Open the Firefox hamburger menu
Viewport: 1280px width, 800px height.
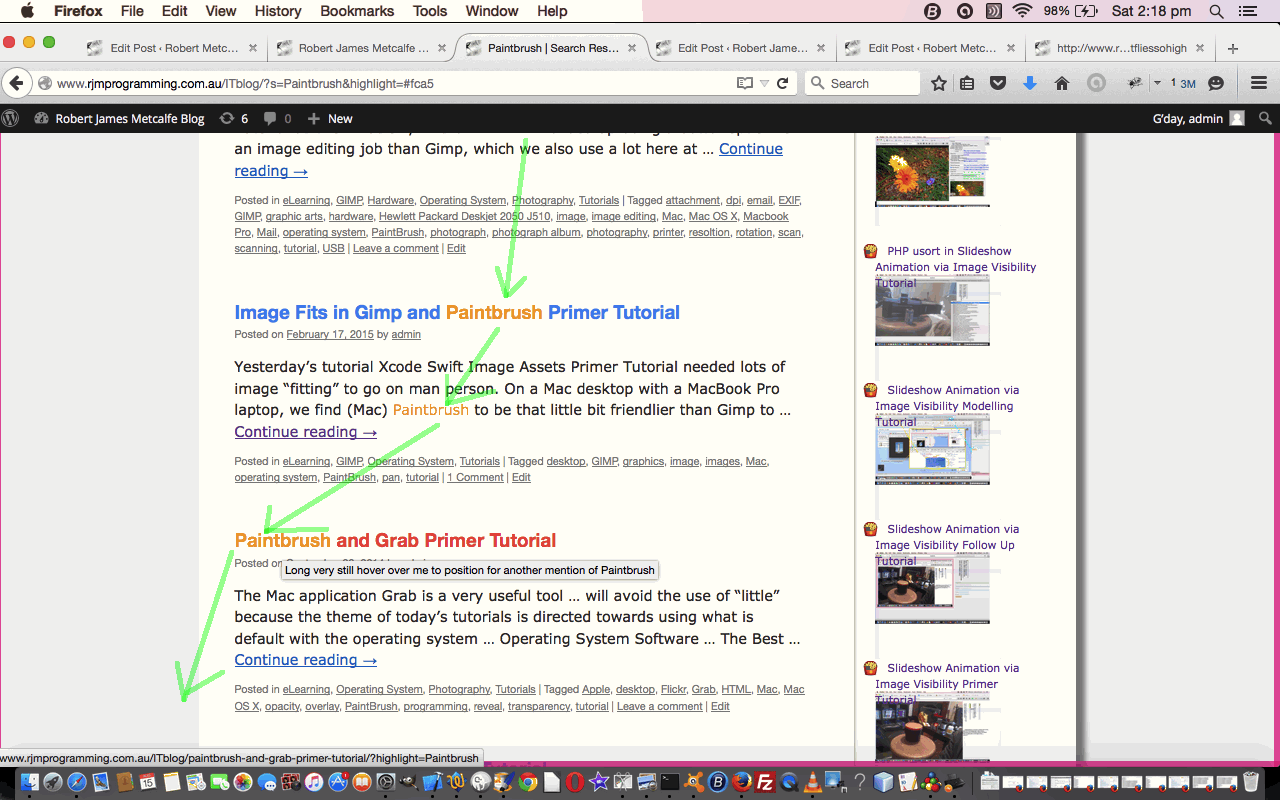tap(1260, 84)
